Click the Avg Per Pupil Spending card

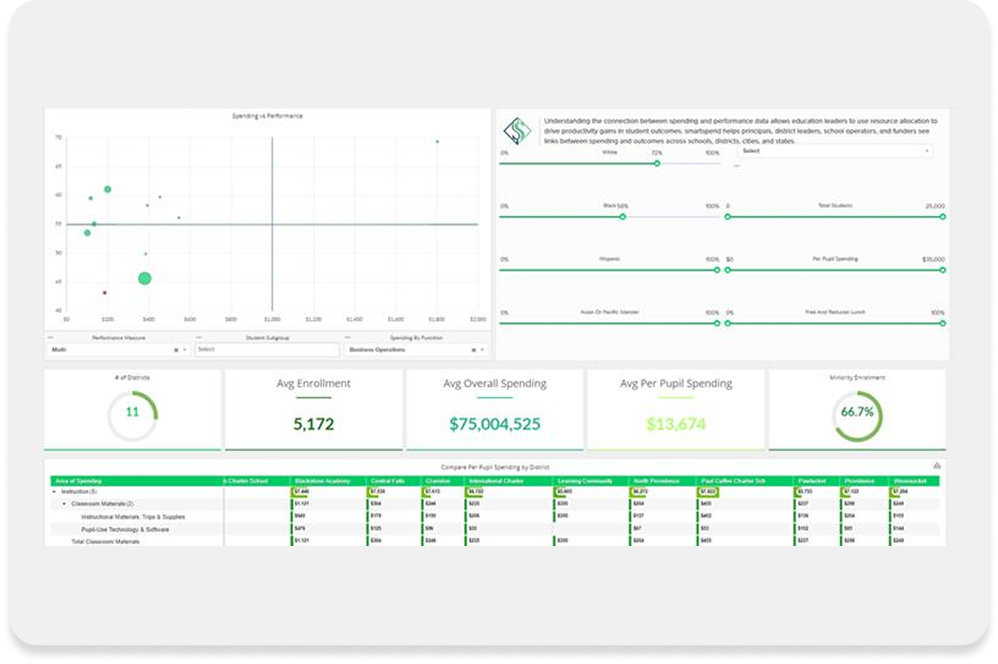(x=675, y=409)
